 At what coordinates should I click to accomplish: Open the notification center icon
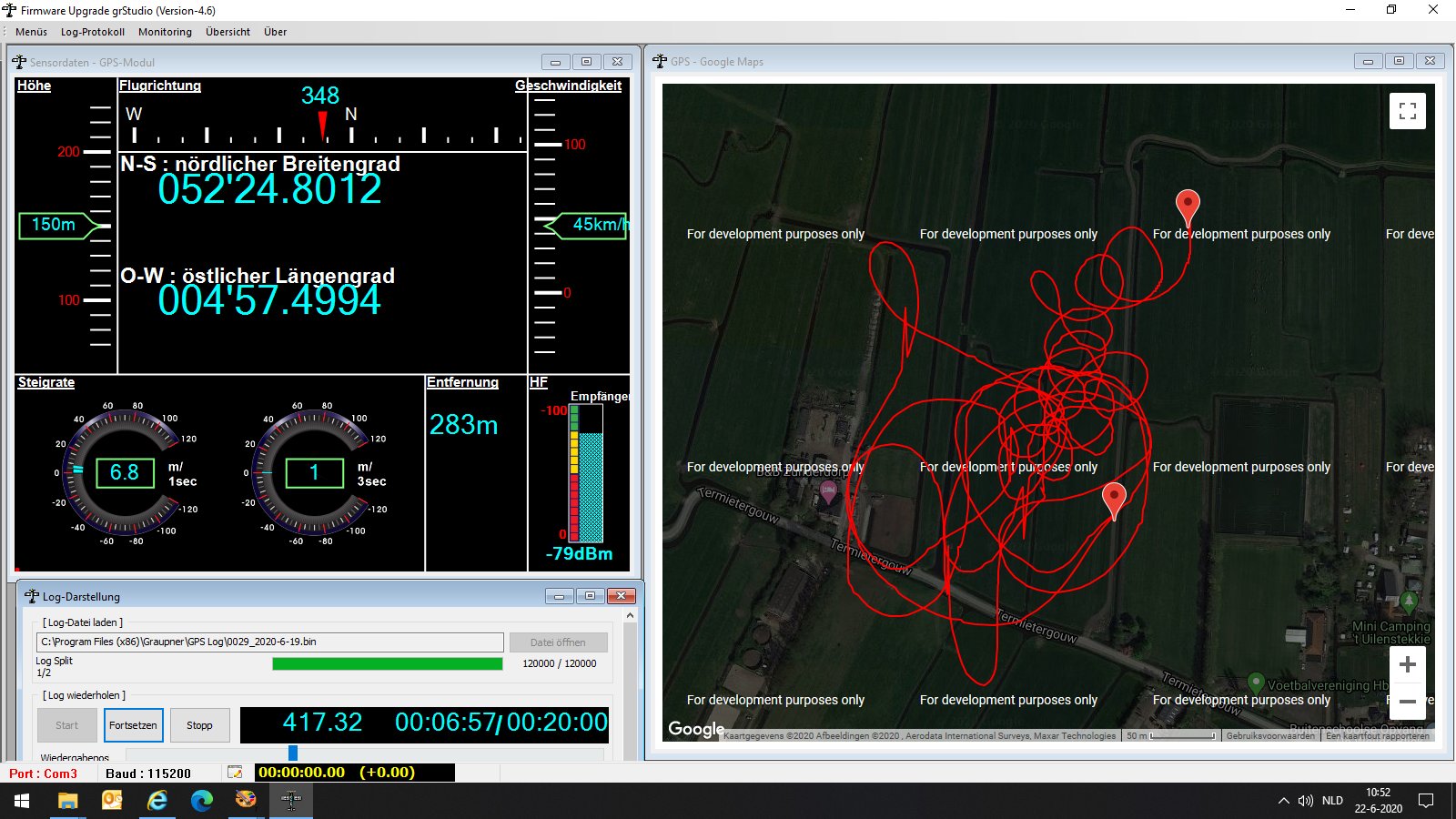coord(1426,801)
